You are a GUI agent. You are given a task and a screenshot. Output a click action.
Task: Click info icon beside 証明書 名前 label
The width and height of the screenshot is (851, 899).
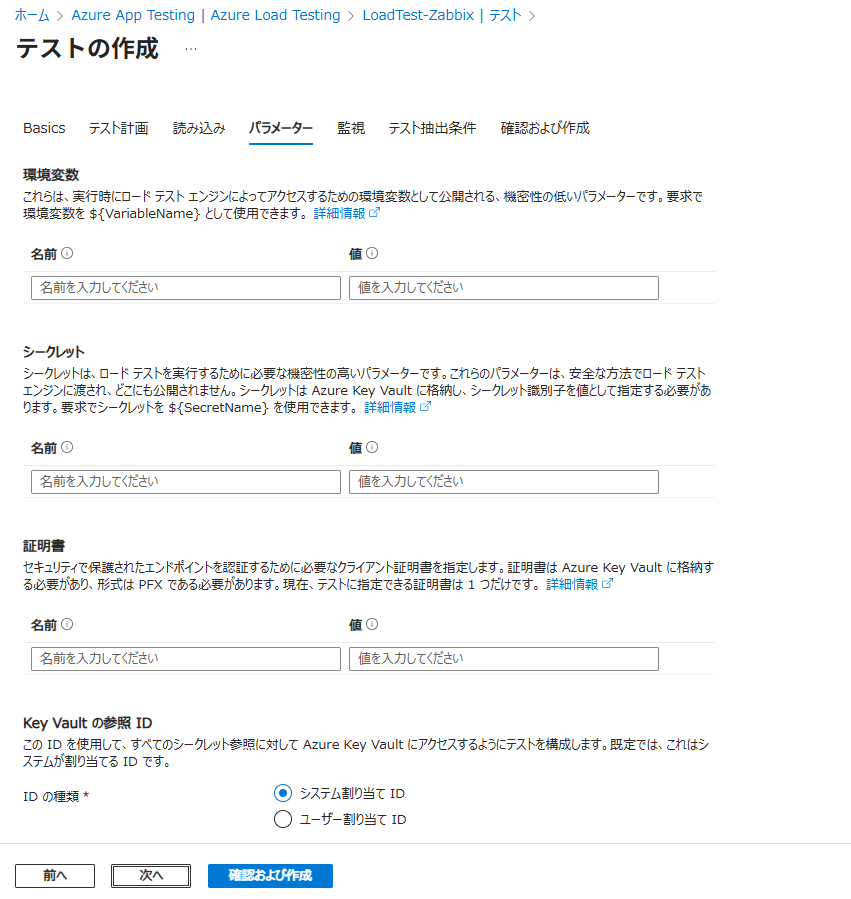[67, 625]
